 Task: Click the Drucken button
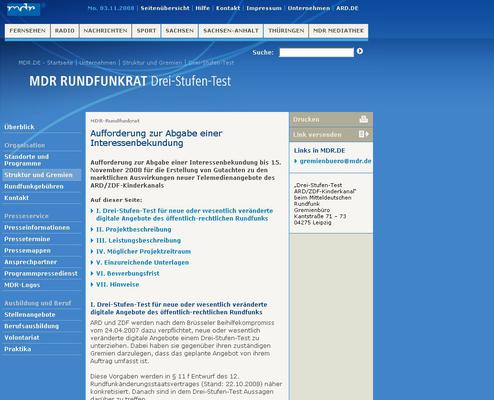tap(331, 119)
